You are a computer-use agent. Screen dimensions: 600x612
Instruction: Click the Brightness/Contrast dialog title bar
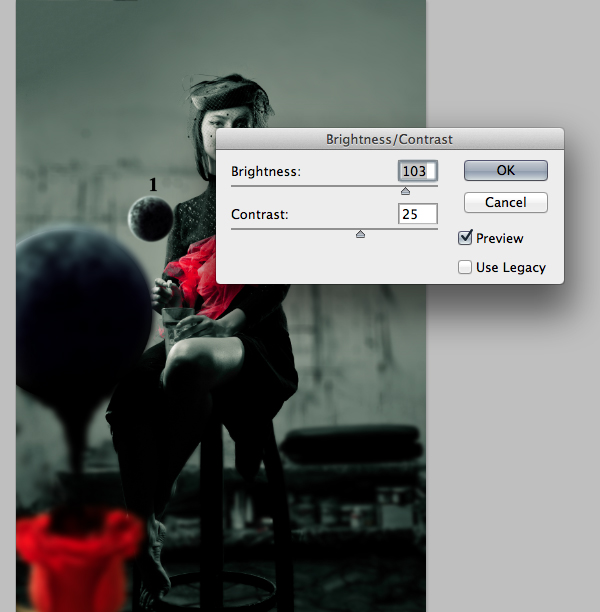[x=390, y=139]
